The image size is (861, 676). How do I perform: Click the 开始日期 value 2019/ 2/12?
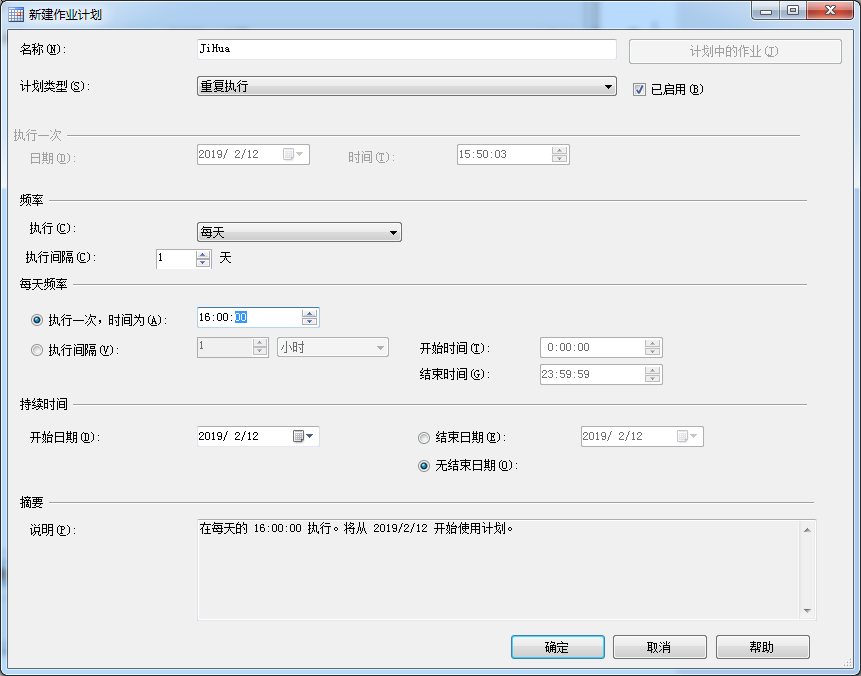[x=228, y=437]
